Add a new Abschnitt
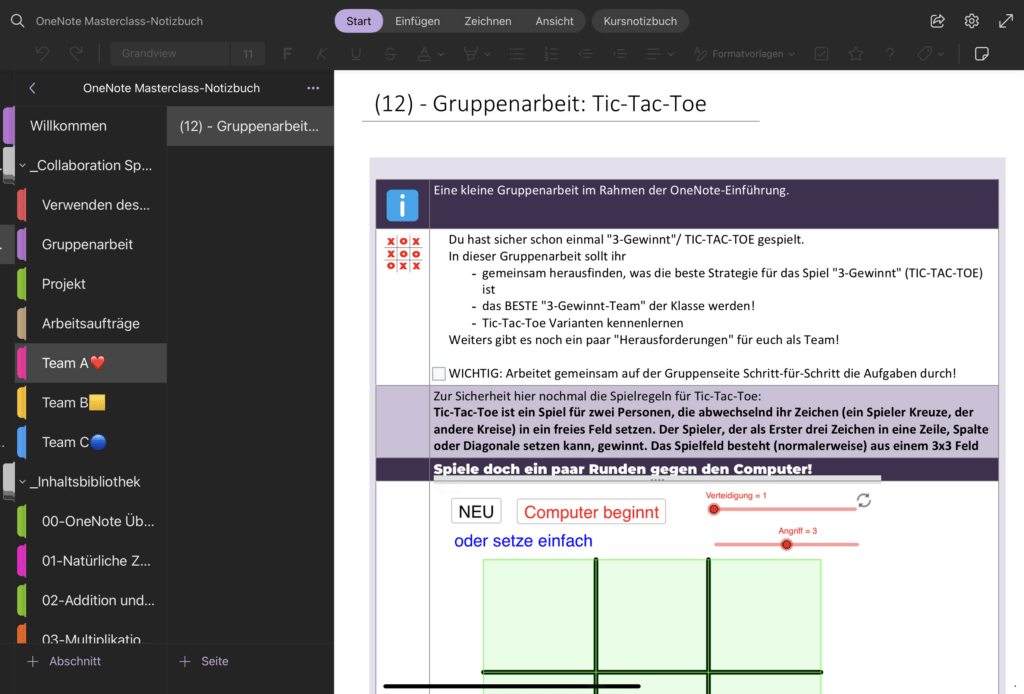Viewport: 1024px width, 694px height. [64, 661]
